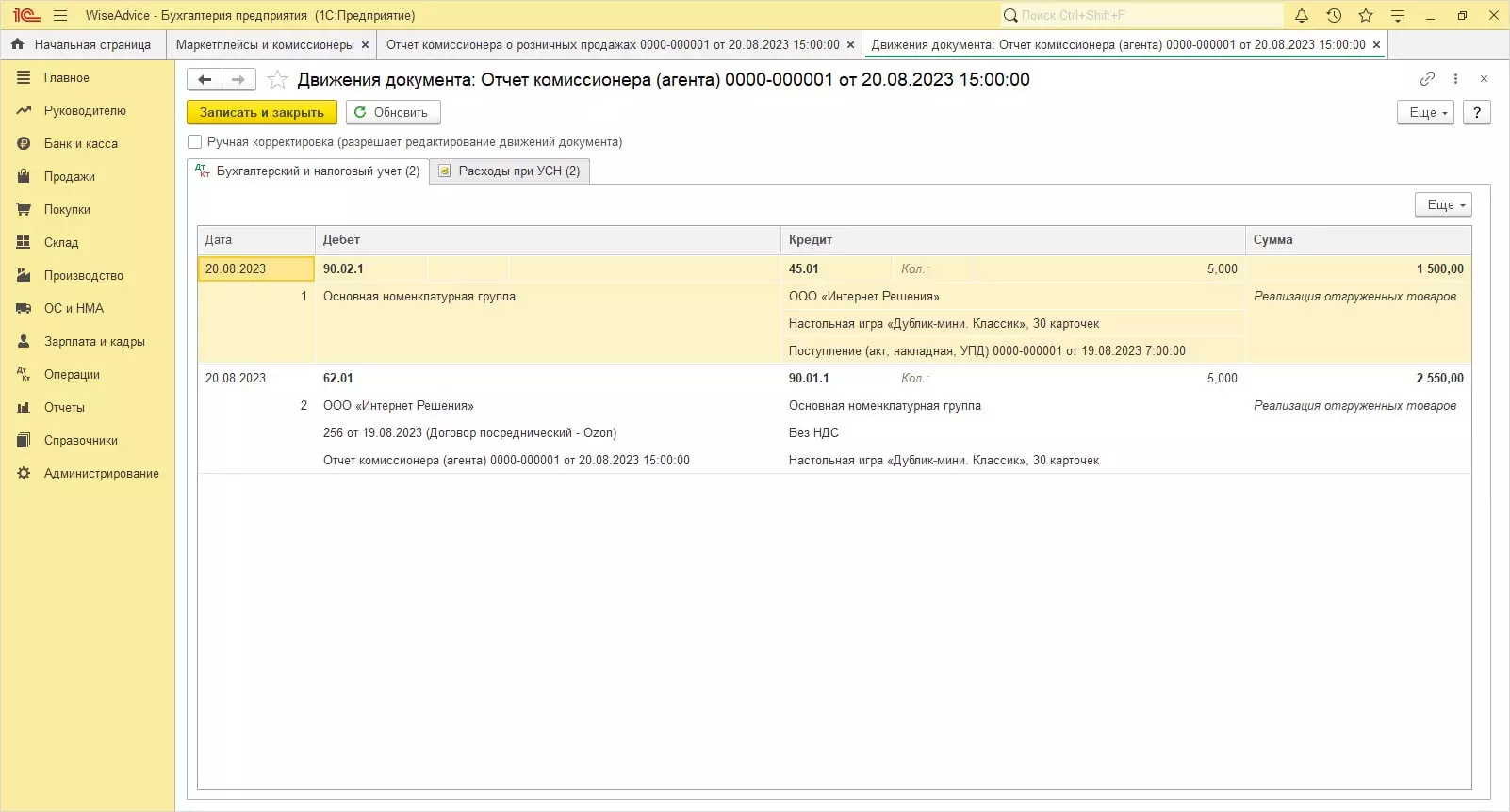Open the ОС и НМА truck icon

(24, 309)
